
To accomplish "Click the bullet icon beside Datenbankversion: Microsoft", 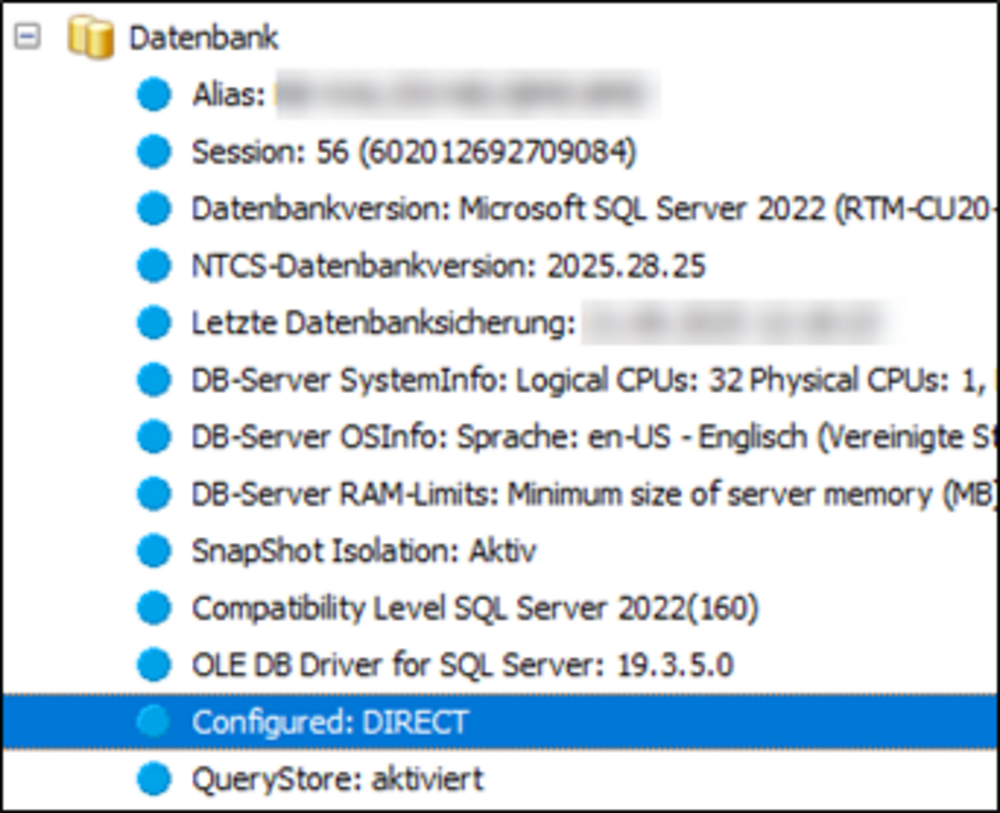I will (x=153, y=209).
